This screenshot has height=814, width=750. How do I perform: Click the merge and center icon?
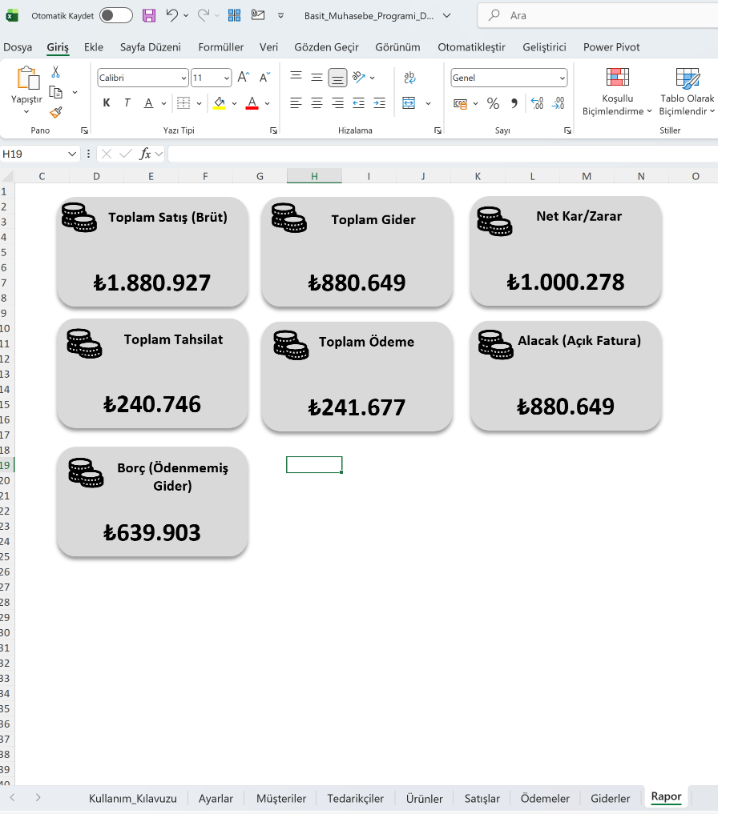click(409, 103)
